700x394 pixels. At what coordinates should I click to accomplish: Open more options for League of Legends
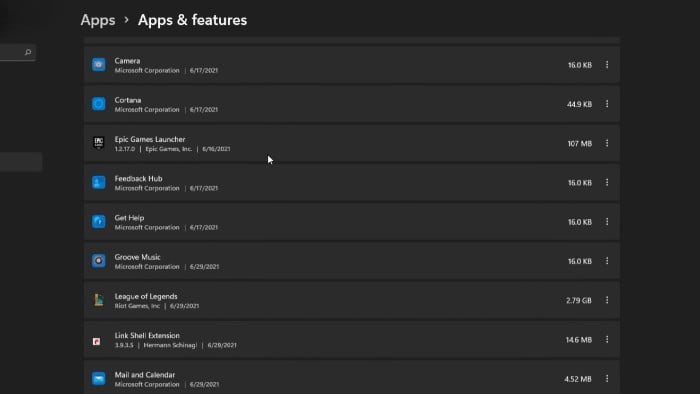[x=607, y=300]
